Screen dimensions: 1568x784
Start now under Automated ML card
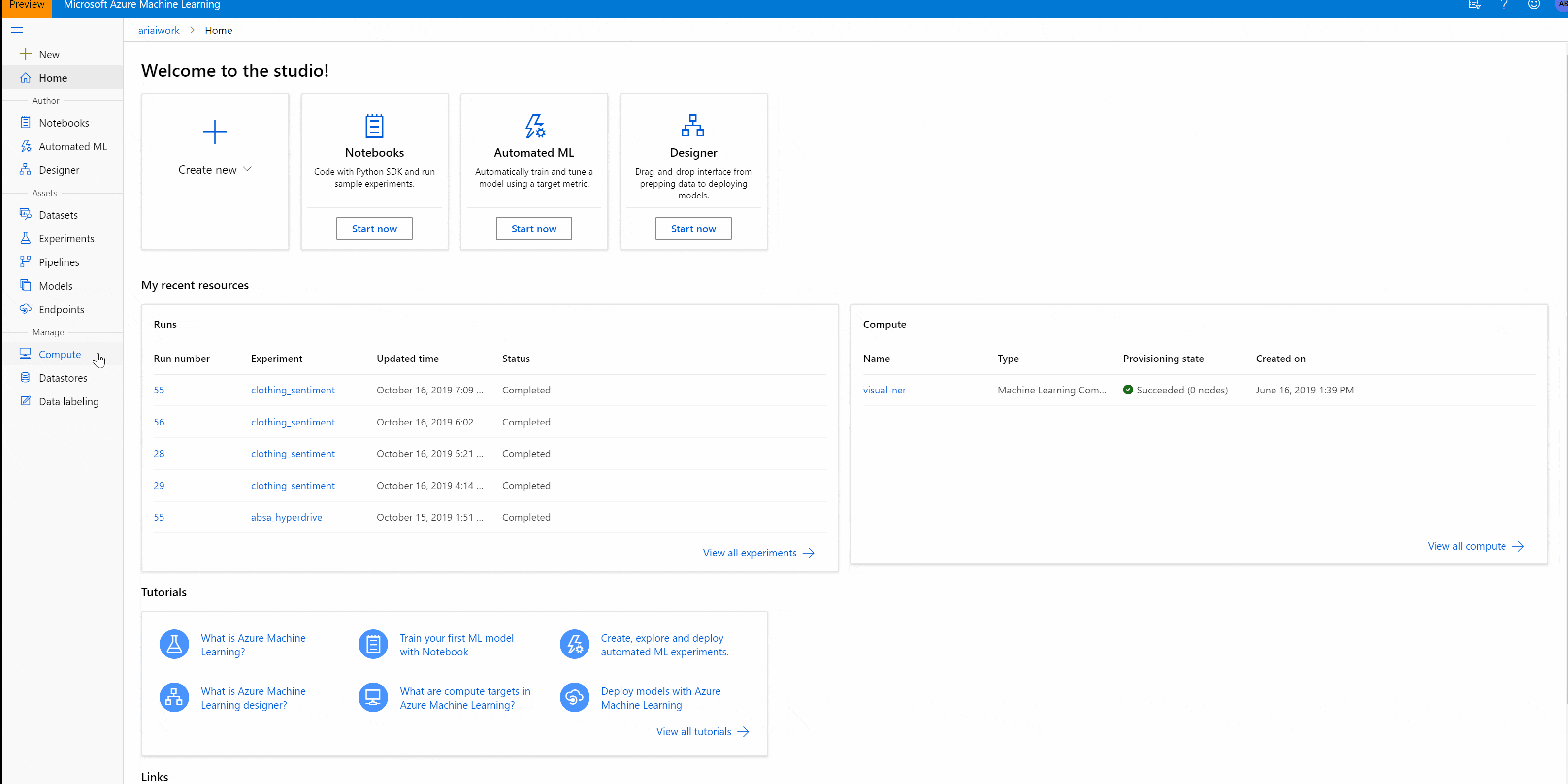pos(534,229)
